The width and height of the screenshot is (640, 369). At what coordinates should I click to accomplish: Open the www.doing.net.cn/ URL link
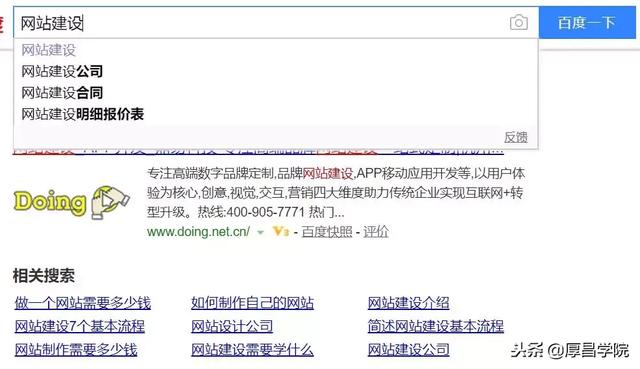click(x=198, y=232)
